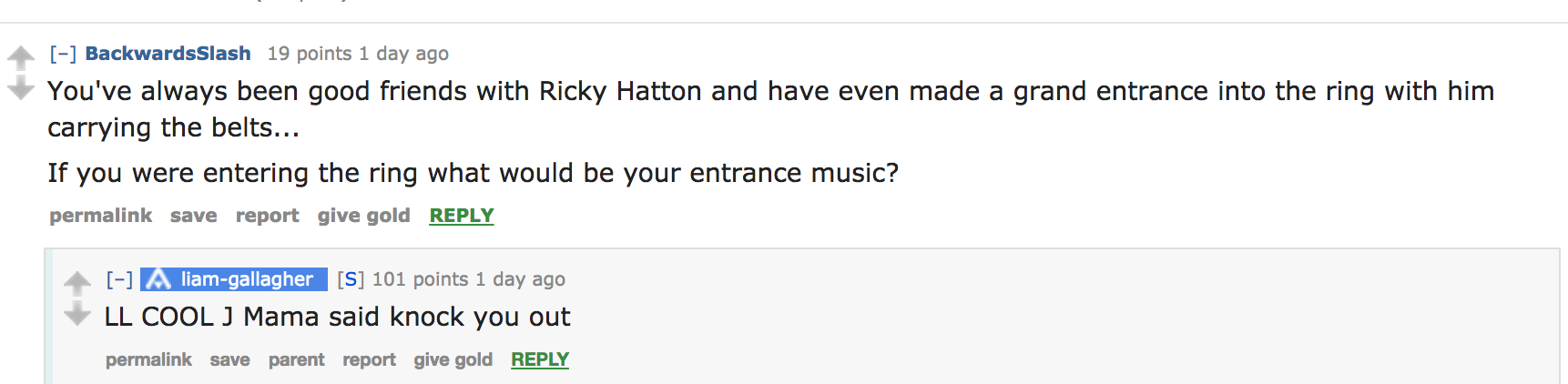Open permalink of BackwardsSlash's comment
Image resolution: width=1568 pixels, height=384 pixels.
[100, 216]
